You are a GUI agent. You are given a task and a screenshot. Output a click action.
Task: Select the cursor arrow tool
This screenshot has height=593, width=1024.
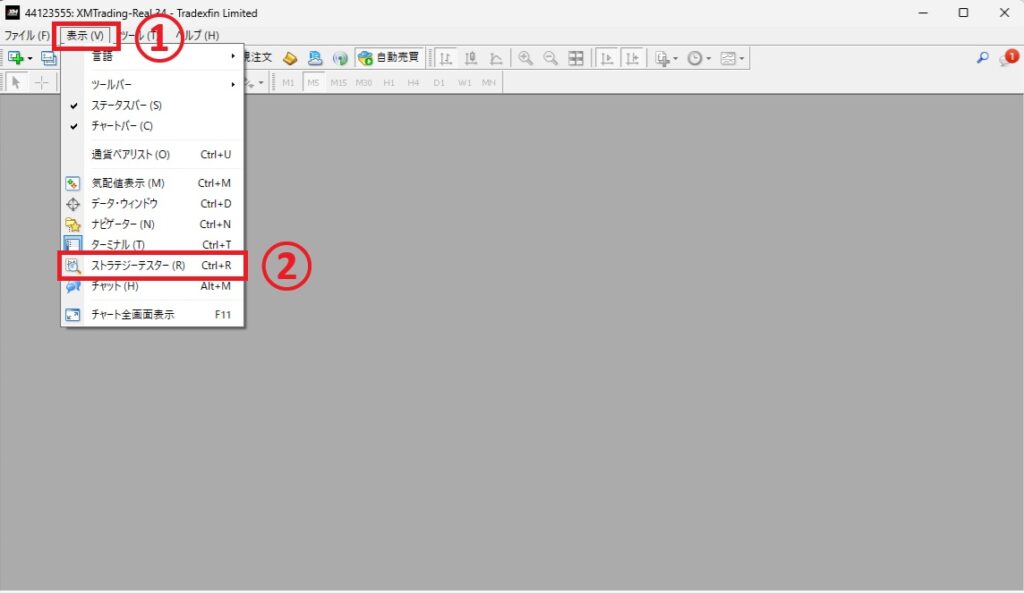(x=16, y=82)
